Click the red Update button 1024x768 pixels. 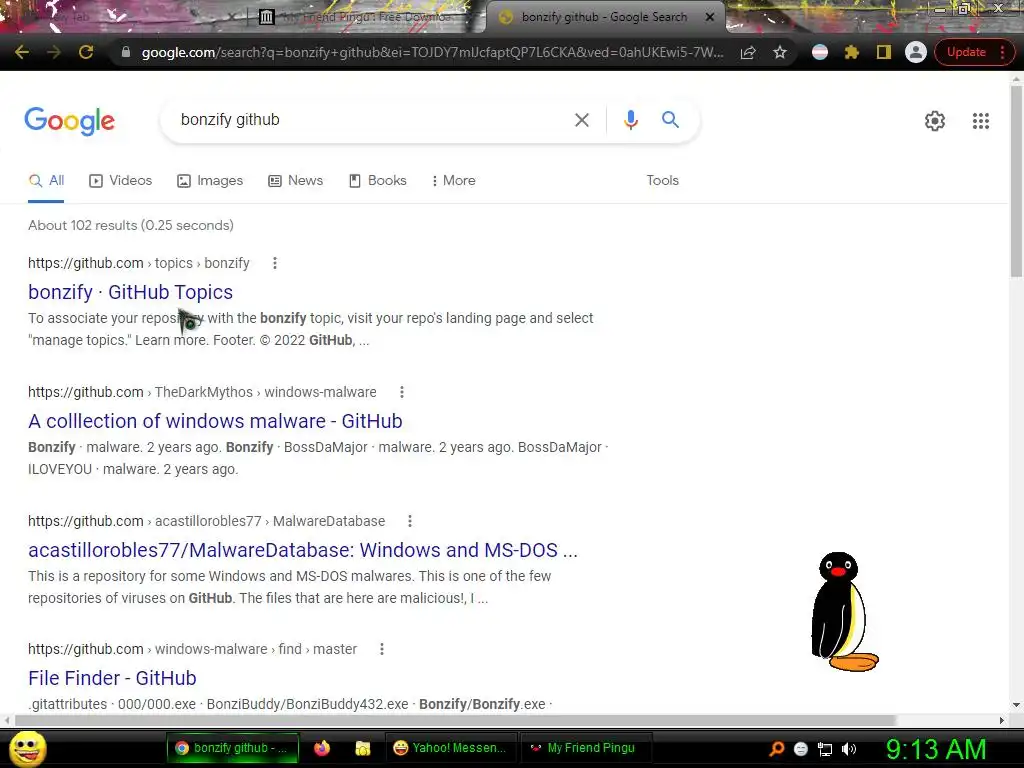(x=966, y=52)
